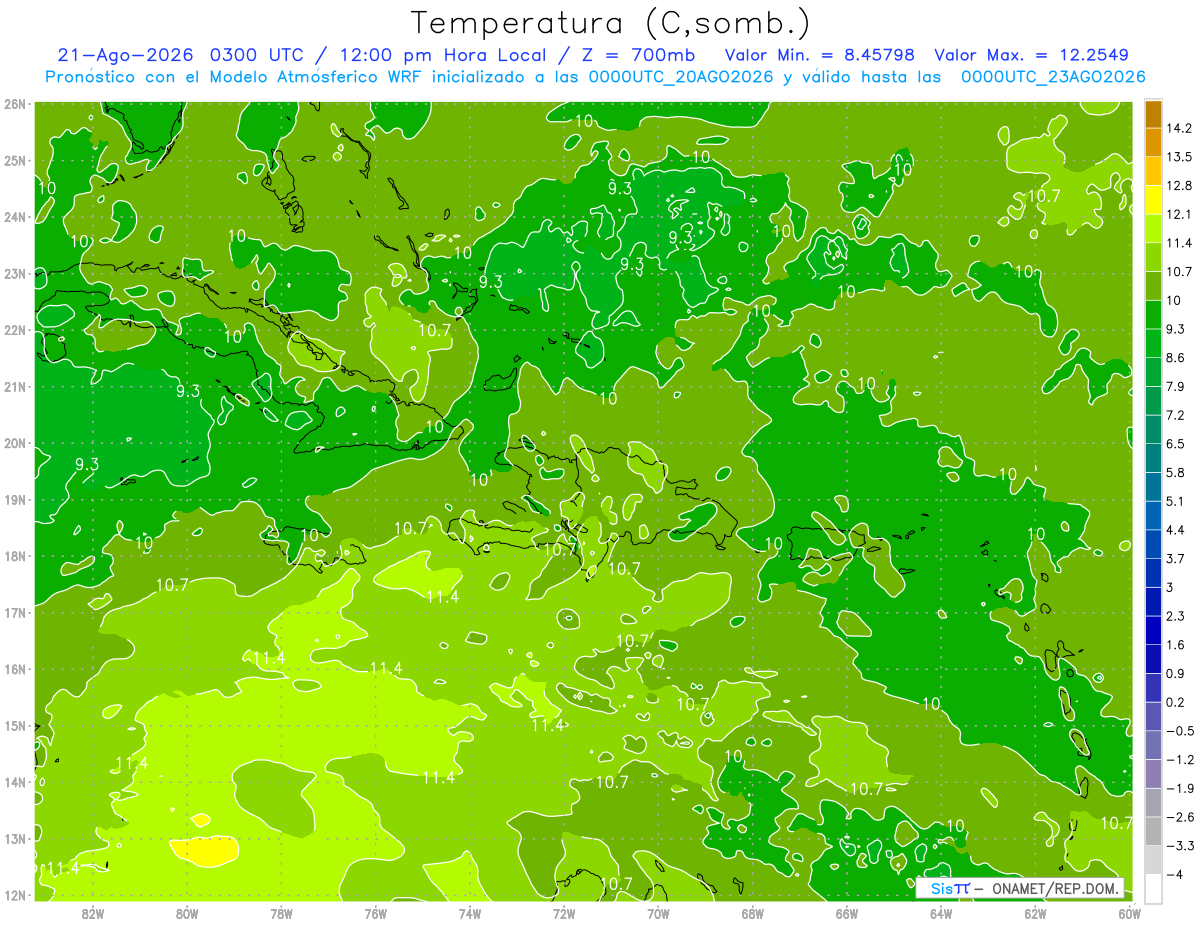1200x927 pixels.
Task: Click the 'Valor Max. = 12.2549' text
Action: [1034, 55]
